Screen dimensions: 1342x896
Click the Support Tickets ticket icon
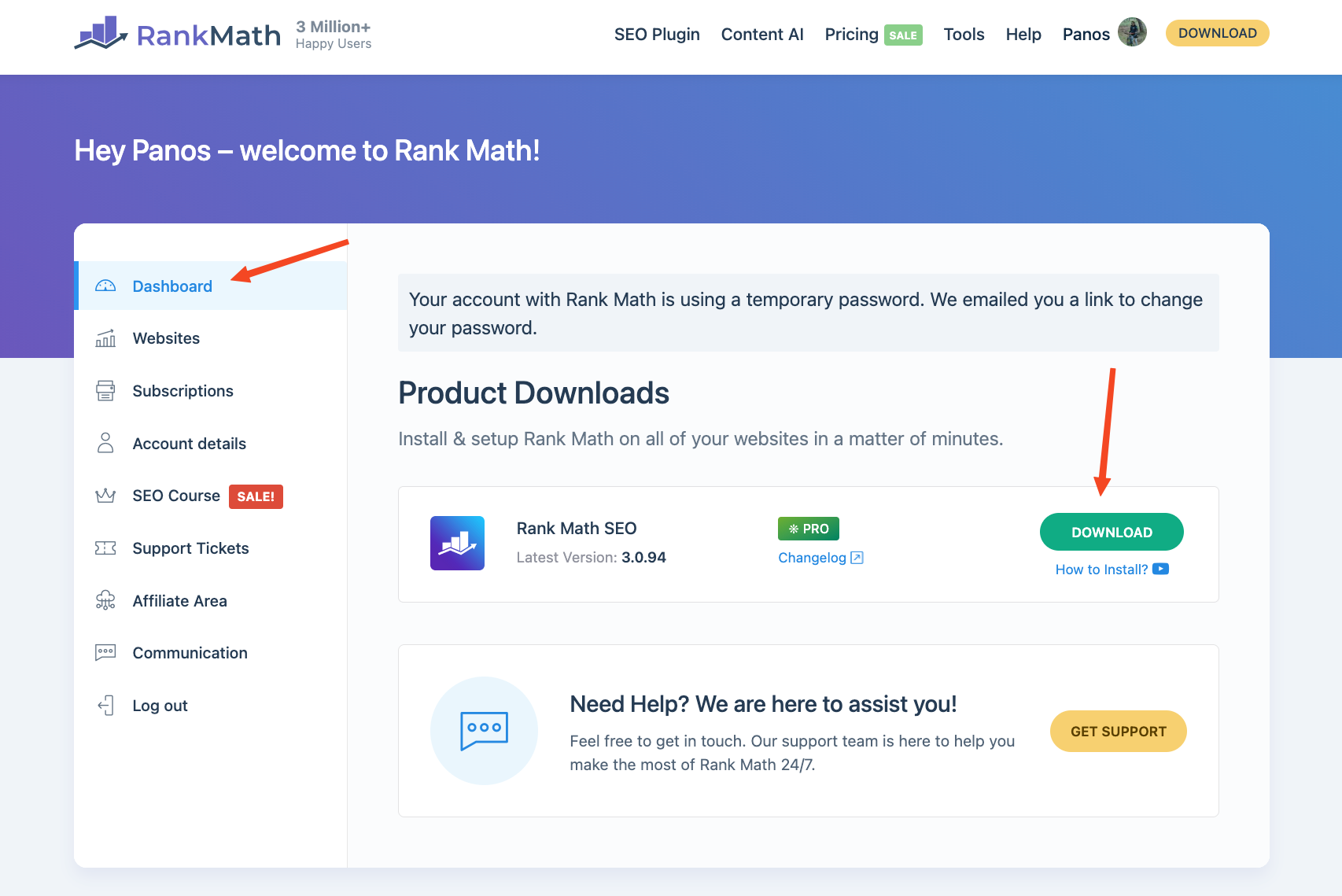coord(105,548)
